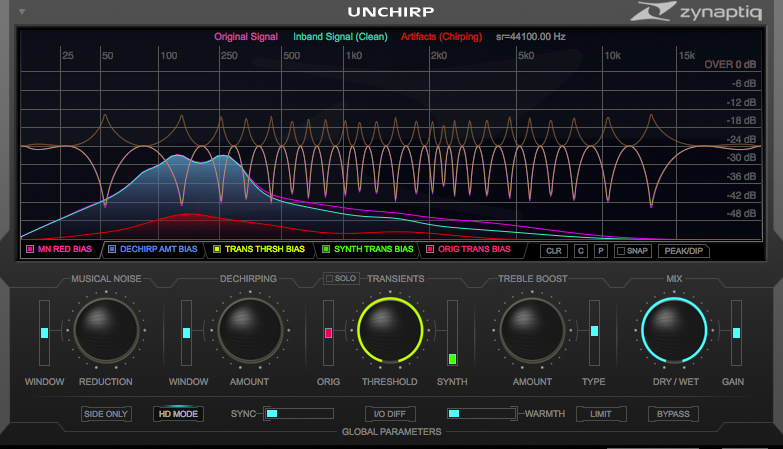
Task: Click the I/O DIFF button
Action: (x=390, y=413)
